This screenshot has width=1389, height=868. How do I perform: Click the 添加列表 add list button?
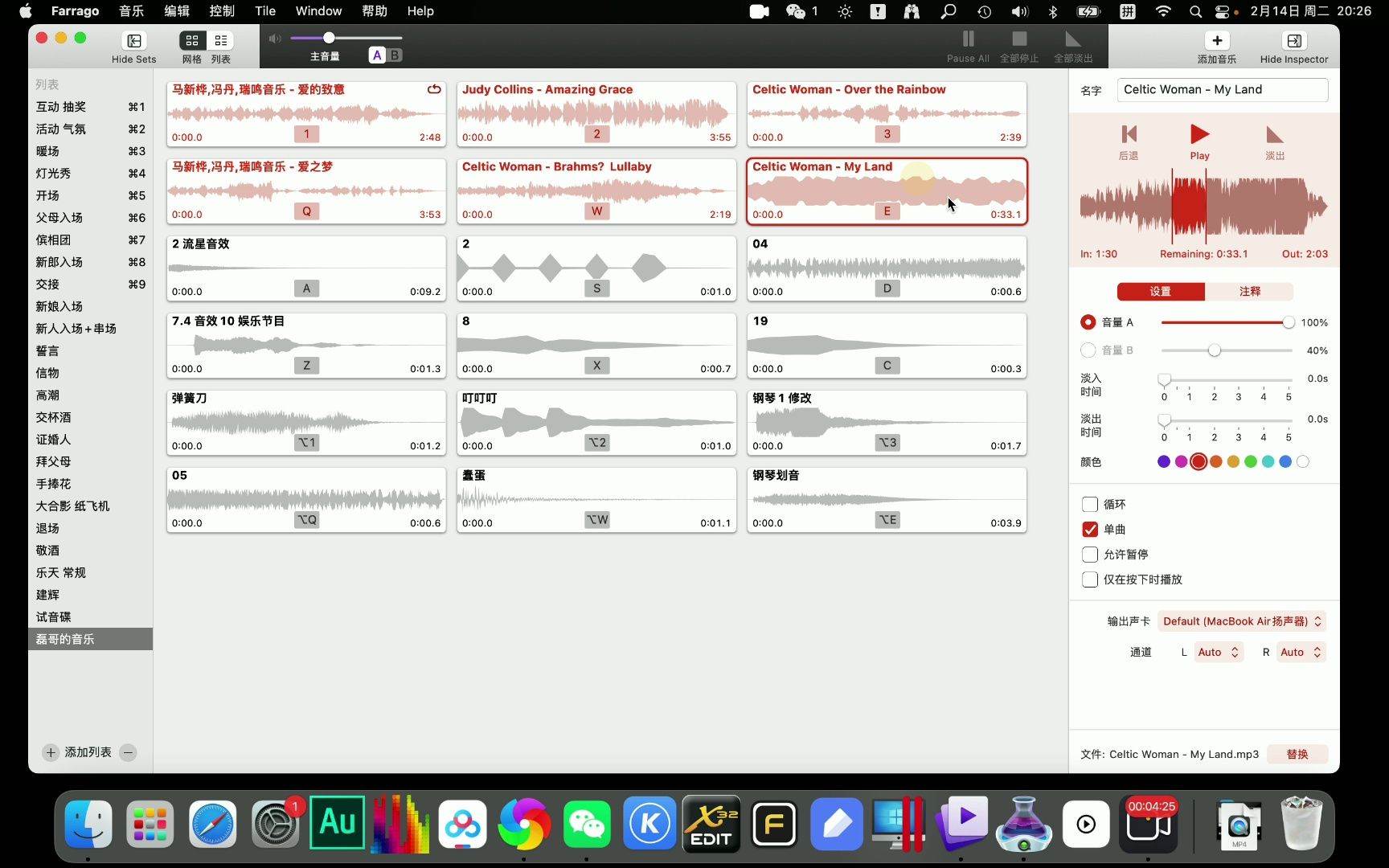[x=78, y=752]
